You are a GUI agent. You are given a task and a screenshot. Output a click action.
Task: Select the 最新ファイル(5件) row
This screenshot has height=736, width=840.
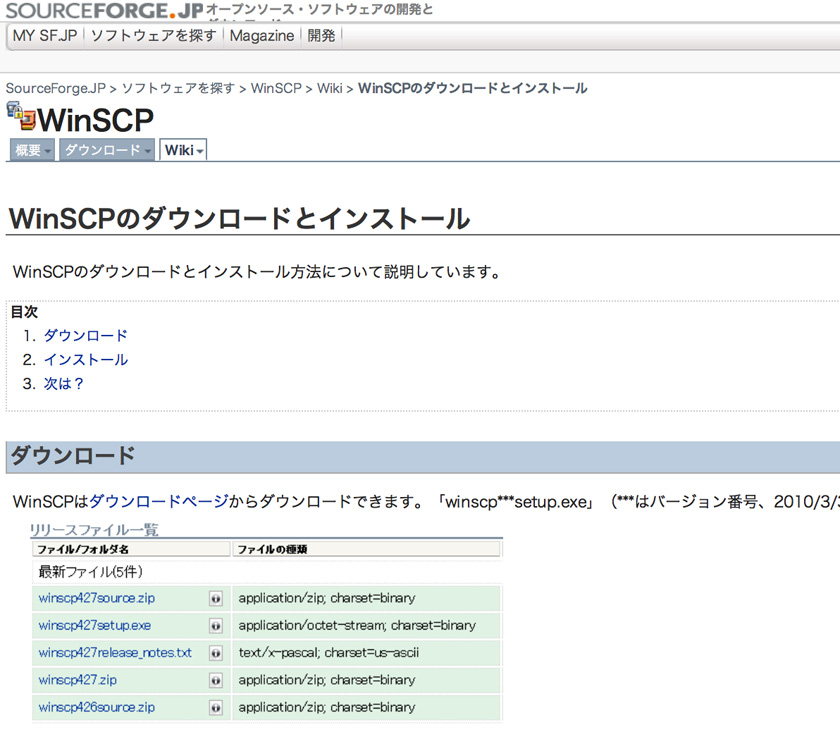pos(267,572)
